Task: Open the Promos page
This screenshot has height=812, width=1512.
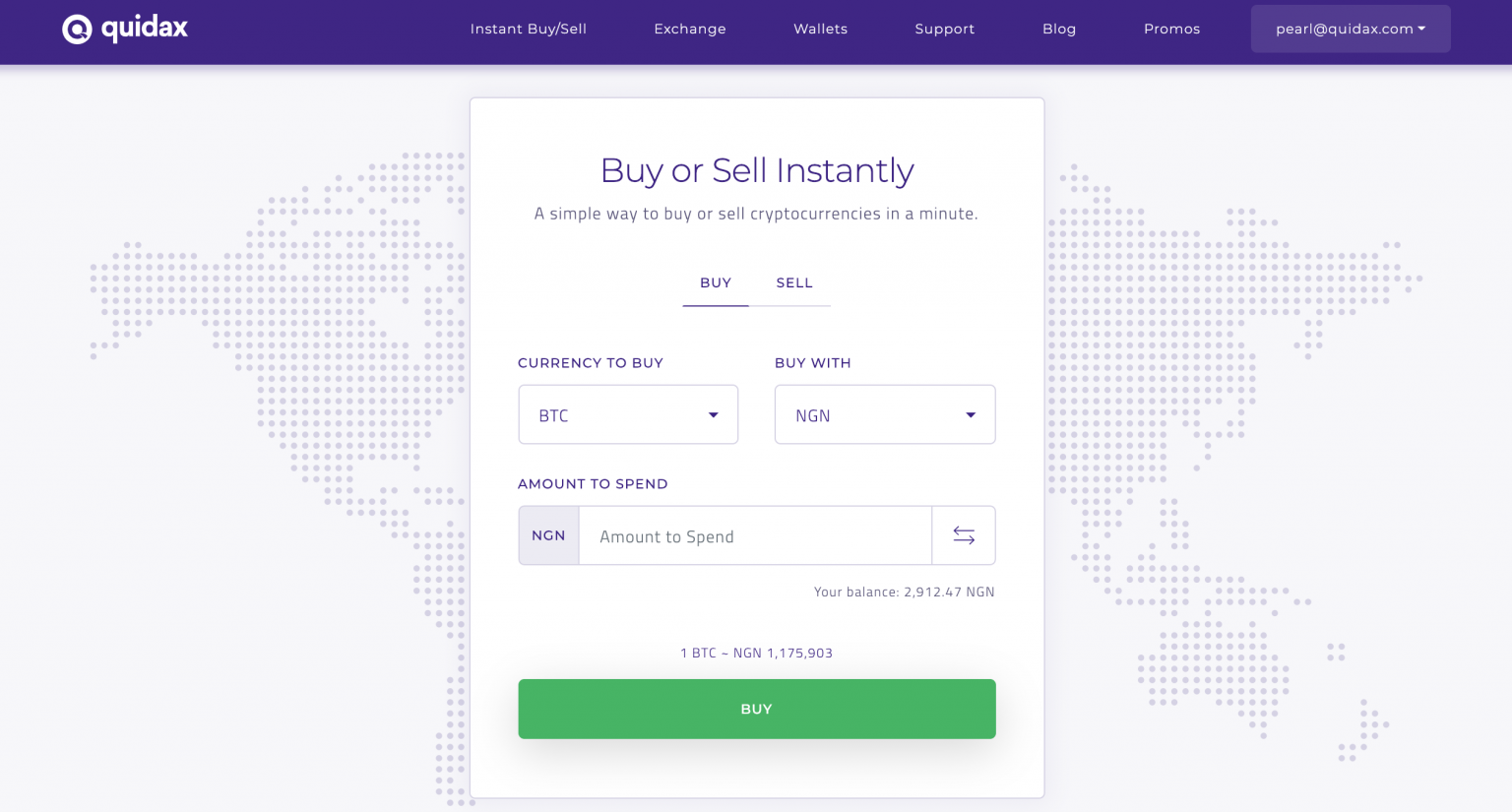Action: click(x=1172, y=29)
